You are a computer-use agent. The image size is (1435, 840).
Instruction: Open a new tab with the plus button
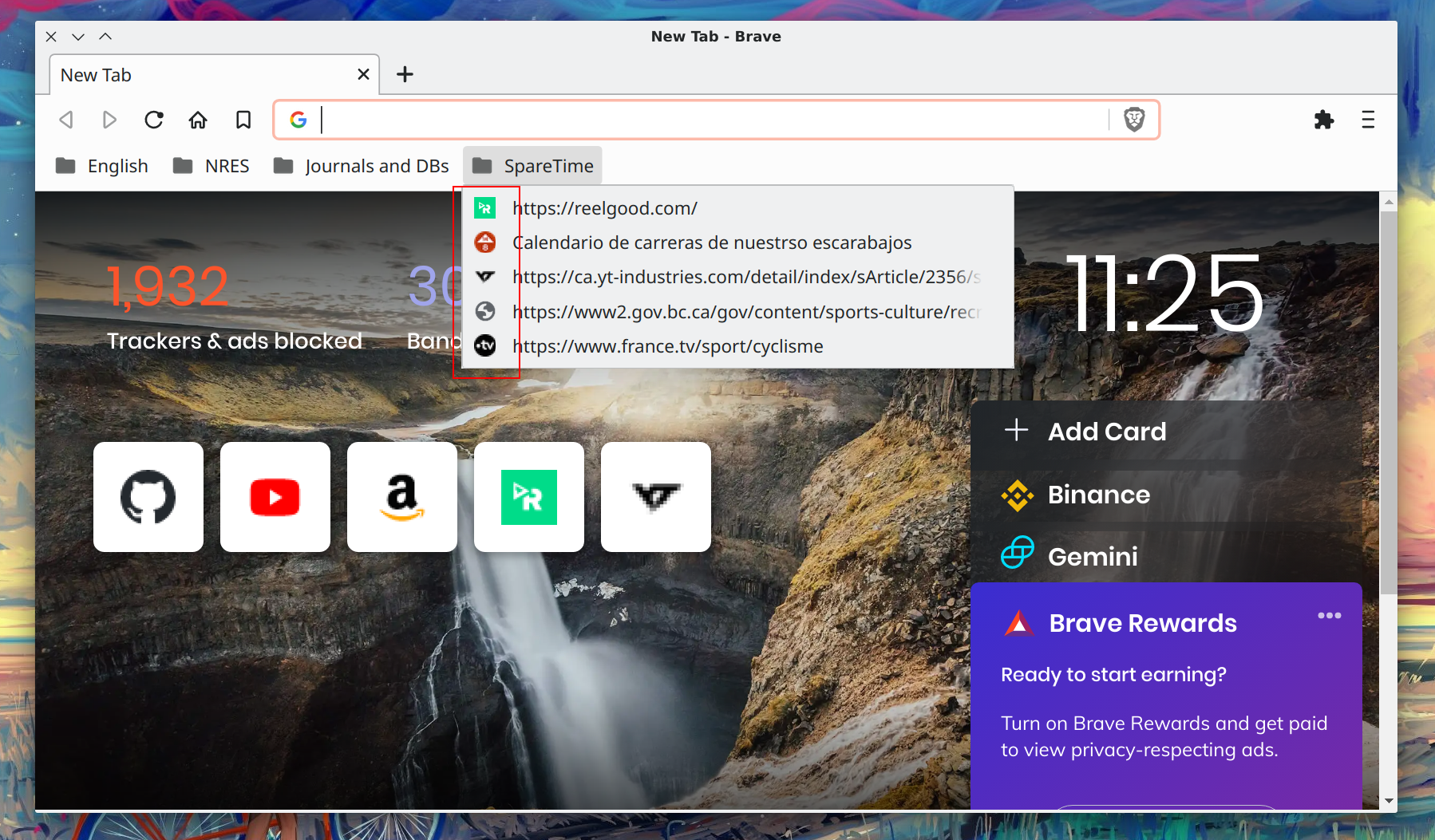(x=405, y=74)
